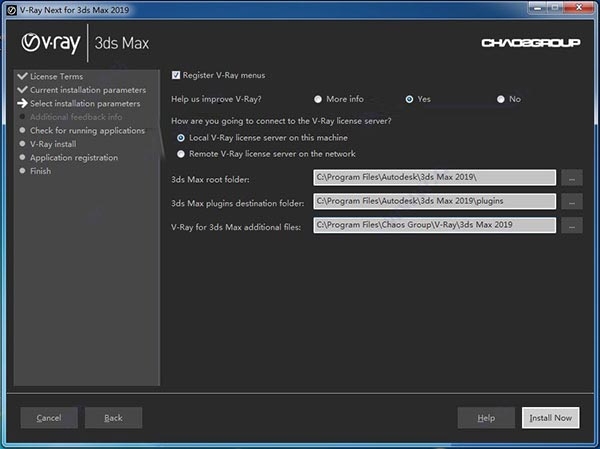Select Remote V-Ray license server option
600x449 pixels.
tap(181, 153)
